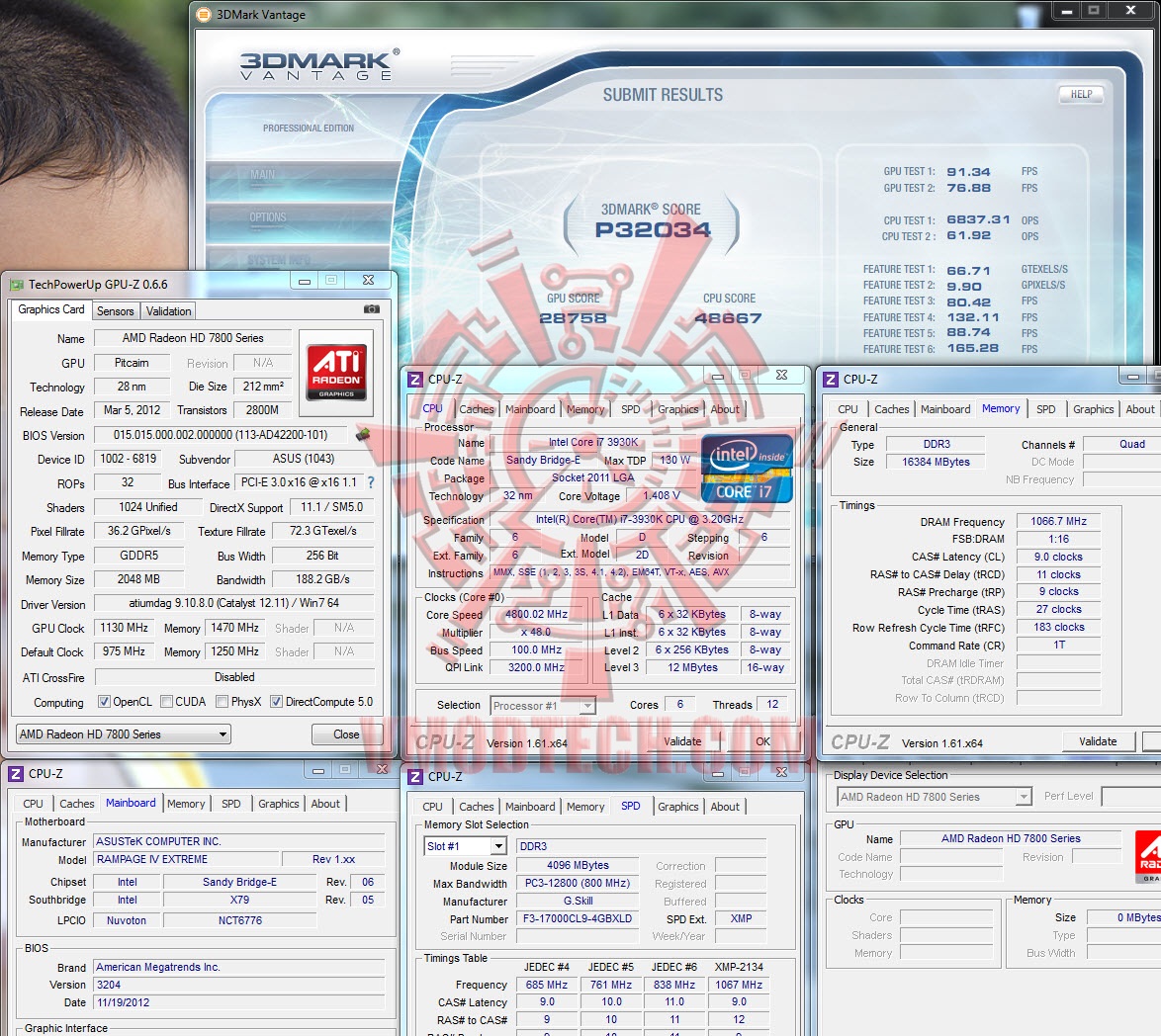Click the DRAM Frequency 1066.7 MHz value
Screen dimensions: 1161x1036
(1058, 521)
